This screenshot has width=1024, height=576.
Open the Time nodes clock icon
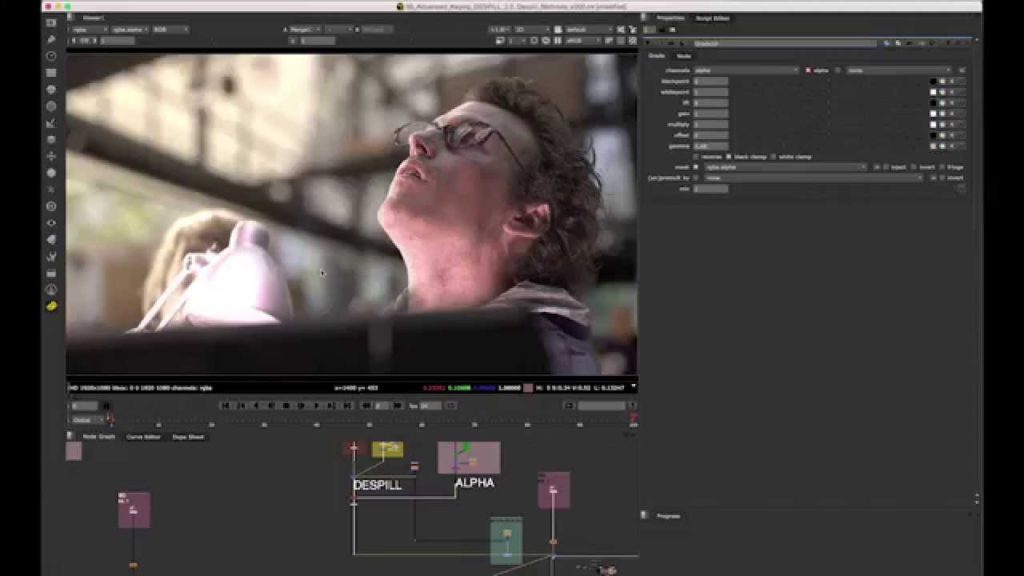click(51, 56)
